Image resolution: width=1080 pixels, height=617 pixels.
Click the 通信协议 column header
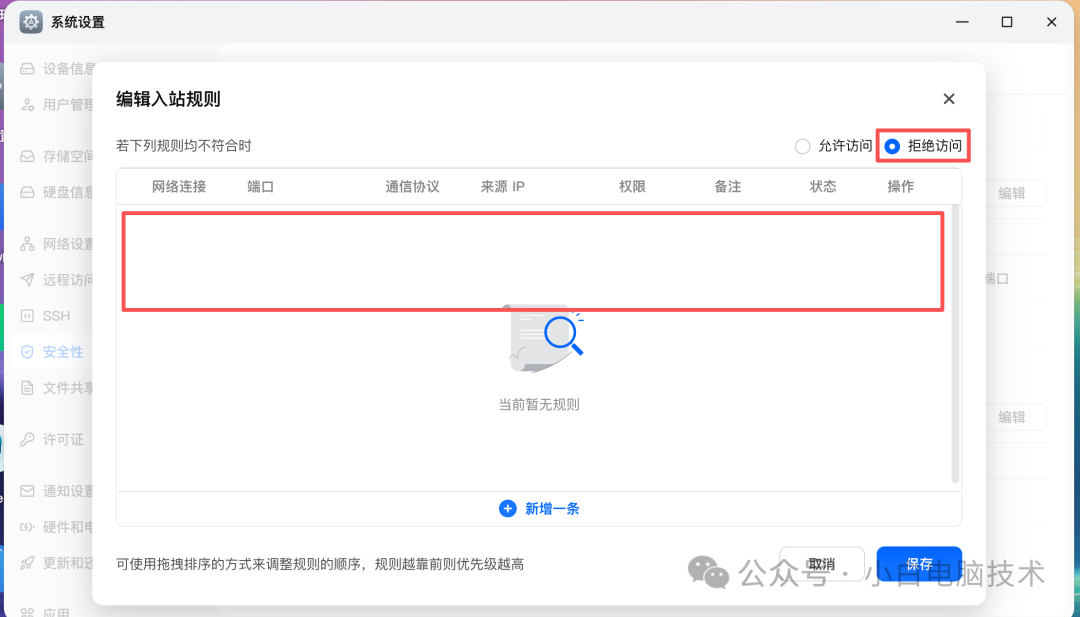[412, 187]
